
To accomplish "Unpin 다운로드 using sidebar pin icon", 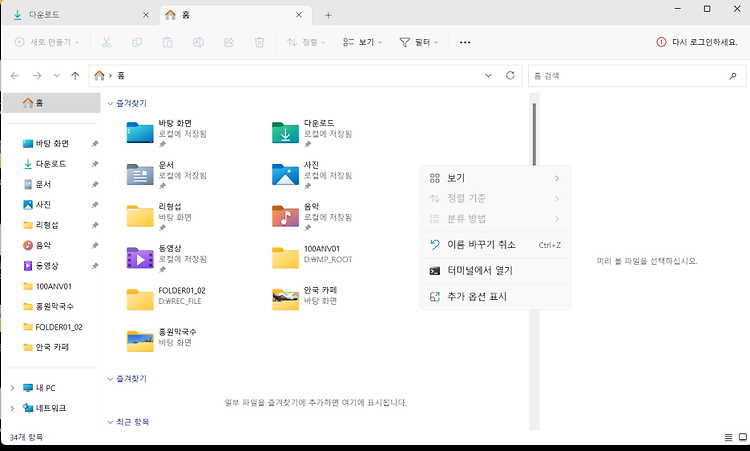I will point(95,164).
